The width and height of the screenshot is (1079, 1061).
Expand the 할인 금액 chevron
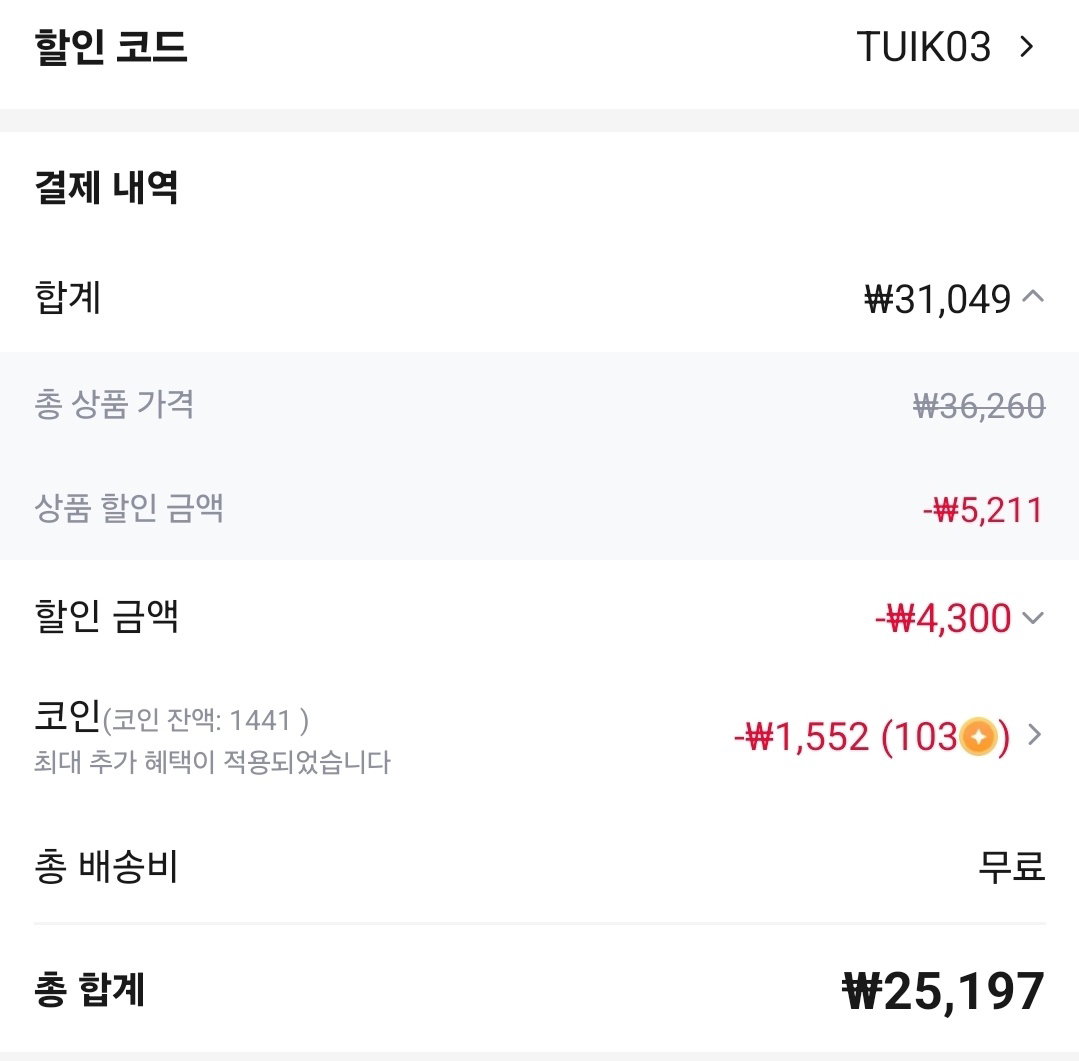tap(1033, 618)
